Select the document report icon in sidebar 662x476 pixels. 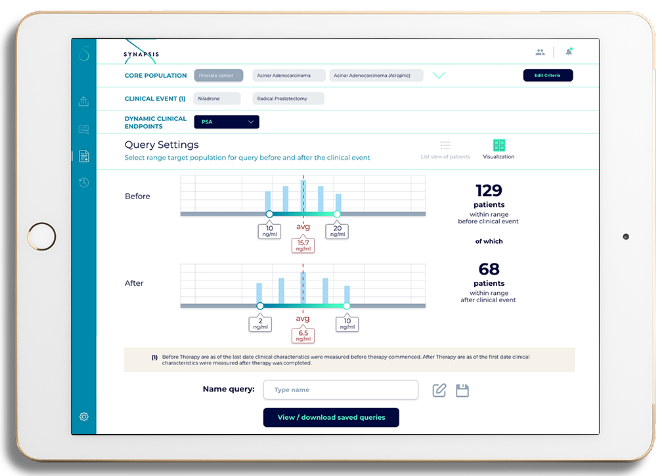pos(84,156)
